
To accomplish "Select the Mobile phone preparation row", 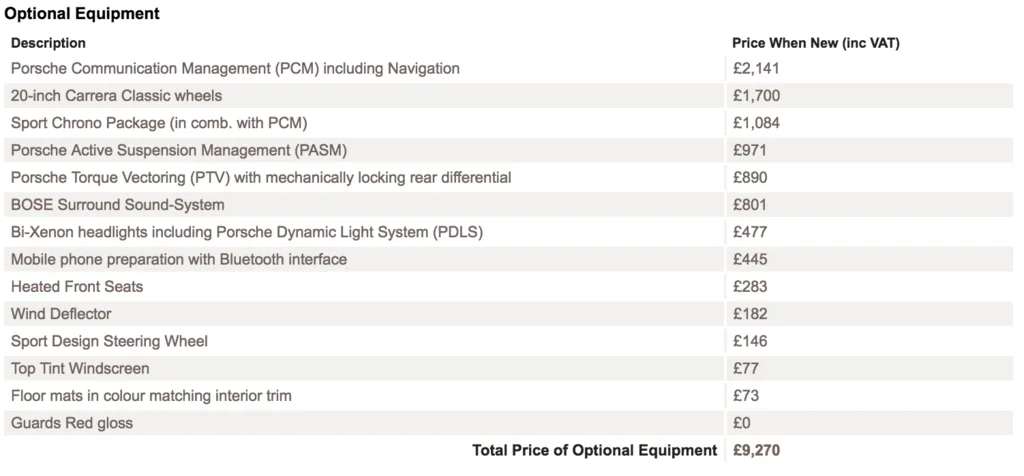I will click(x=508, y=260).
